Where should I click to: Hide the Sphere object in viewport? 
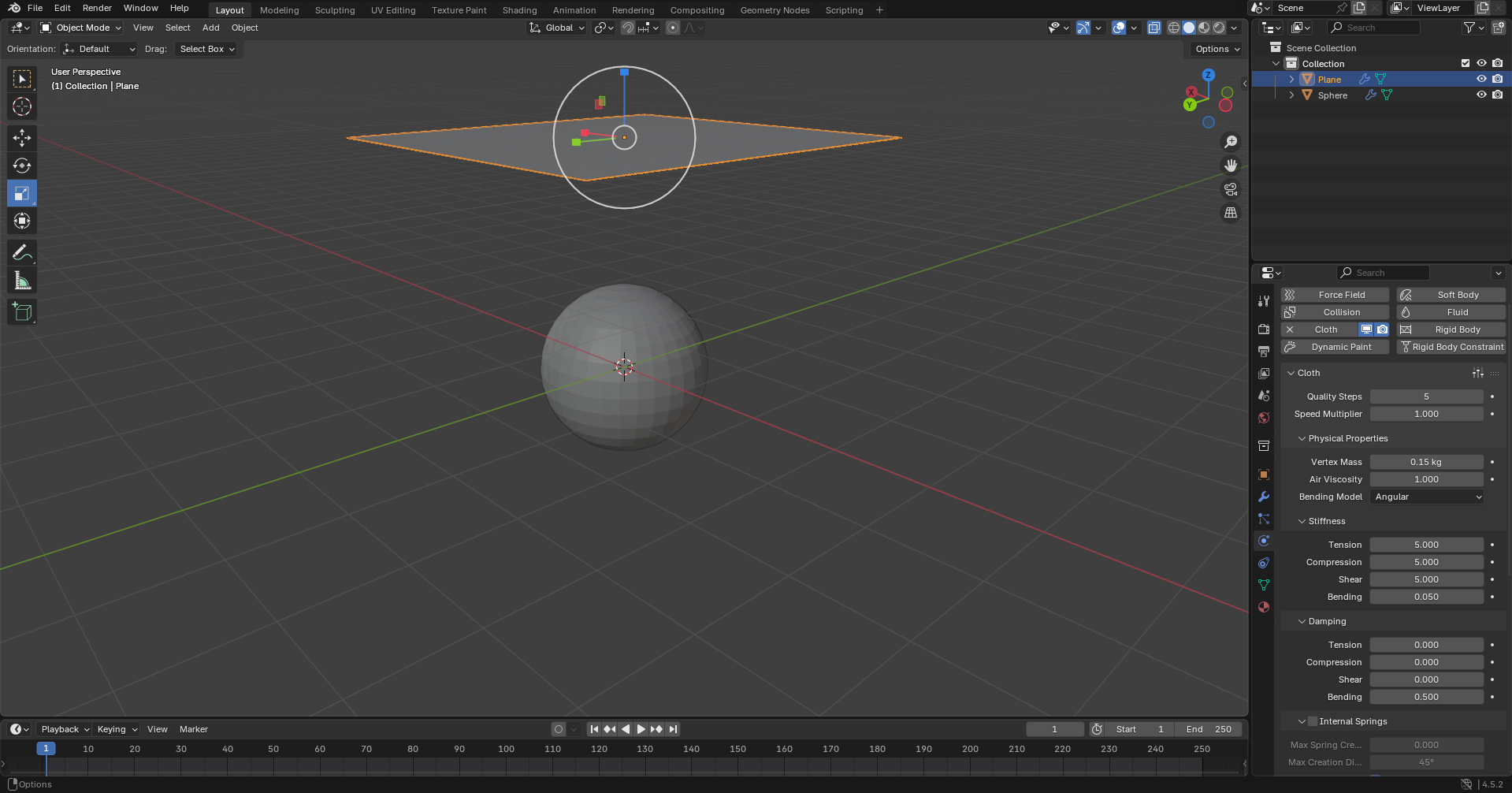[x=1481, y=95]
